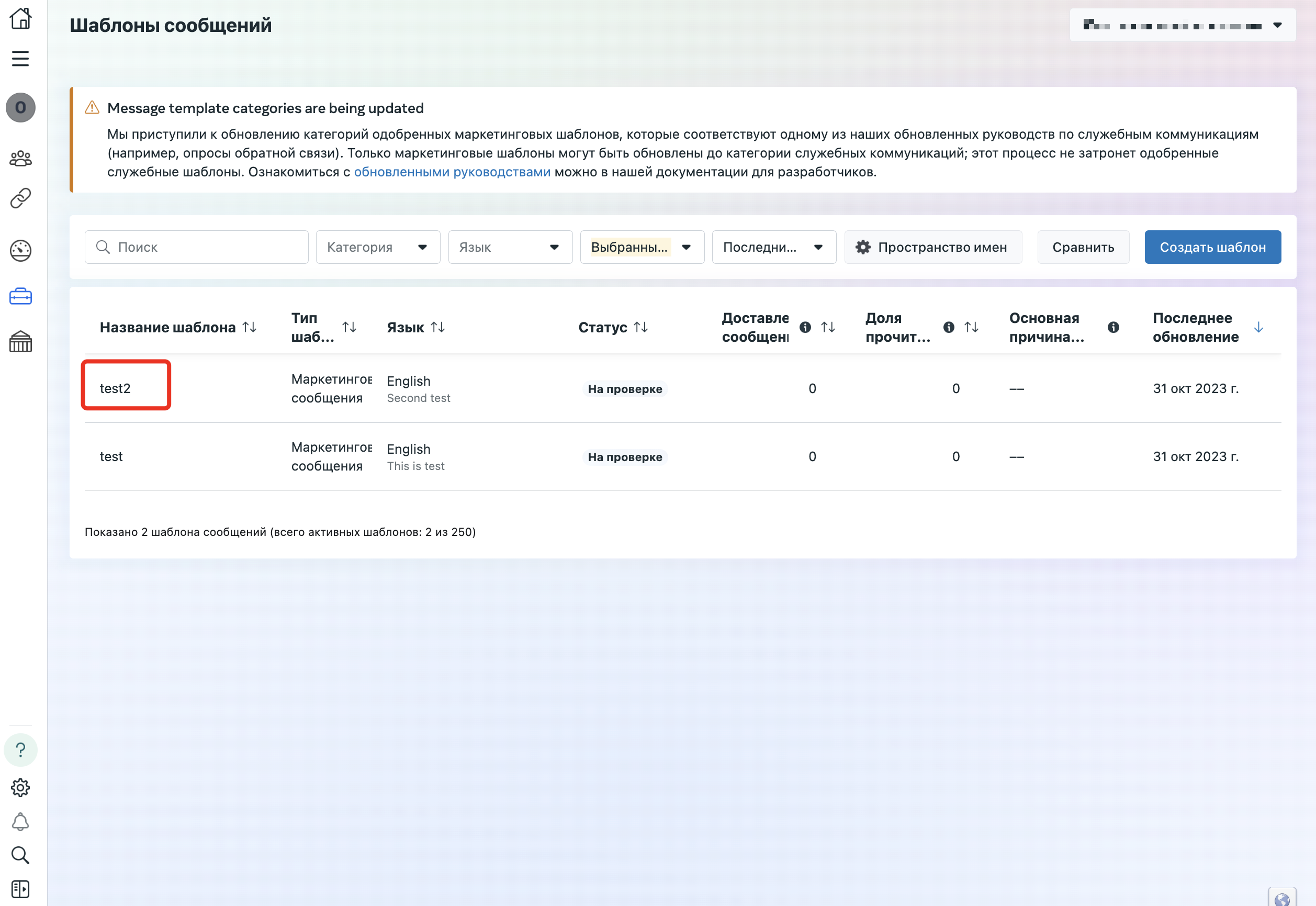Sort by template type arrows
Image resolution: width=1316 pixels, height=906 pixels.
[350, 327]
